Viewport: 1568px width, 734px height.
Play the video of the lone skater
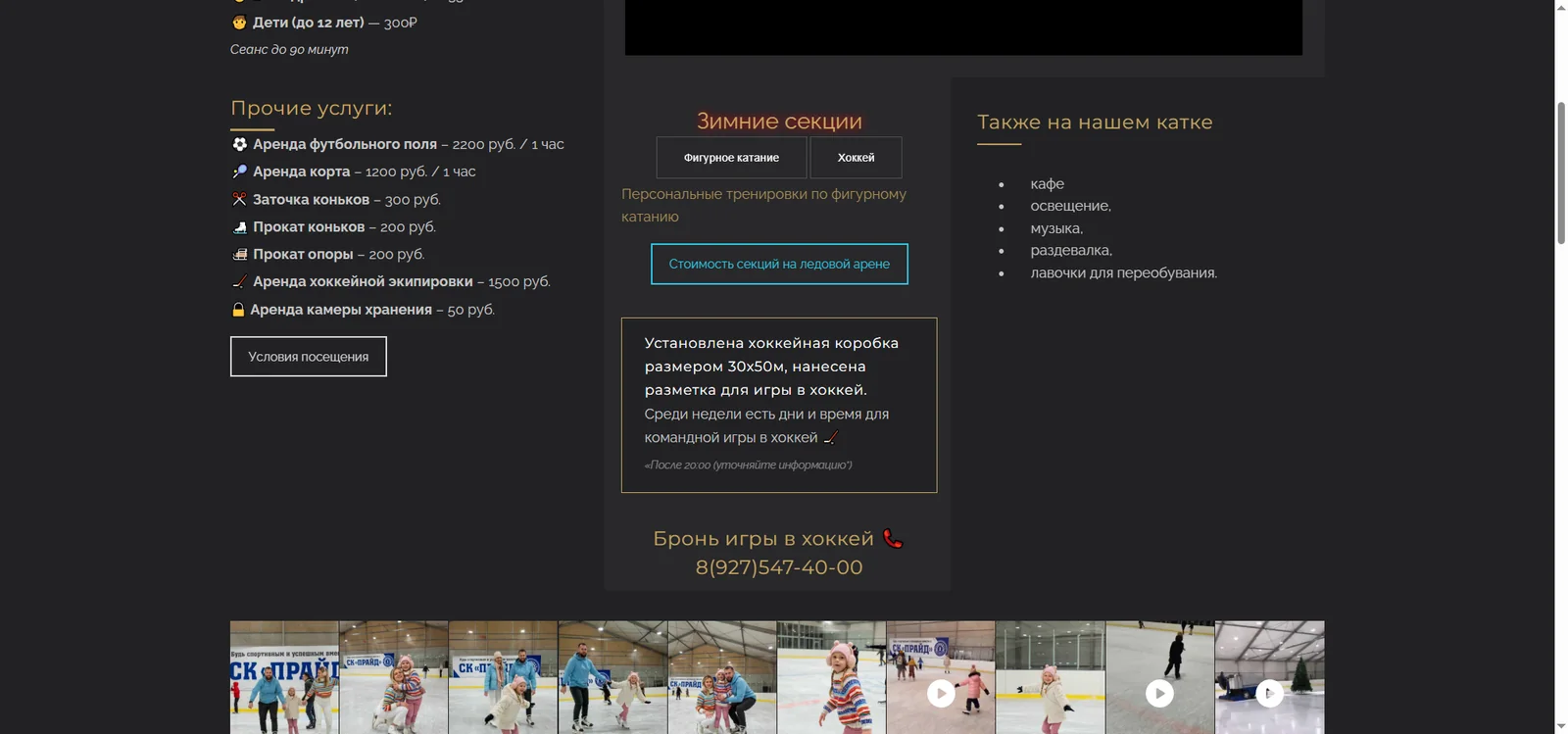(x=1159, y=694)
